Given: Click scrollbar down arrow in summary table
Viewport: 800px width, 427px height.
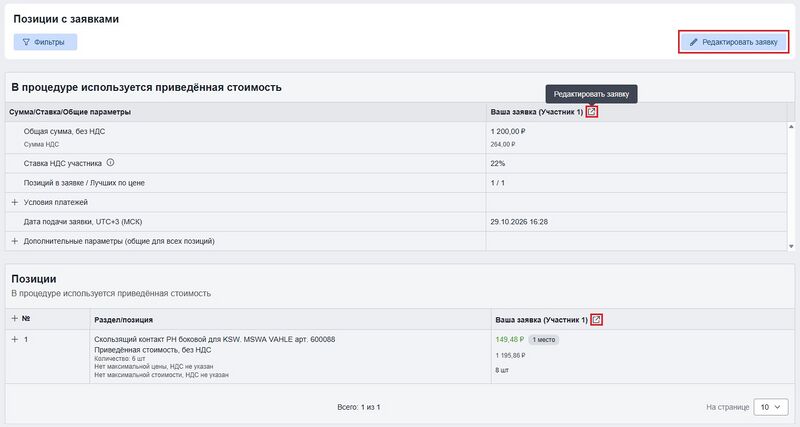Looking at the screenshot, I should coord(791,246).
